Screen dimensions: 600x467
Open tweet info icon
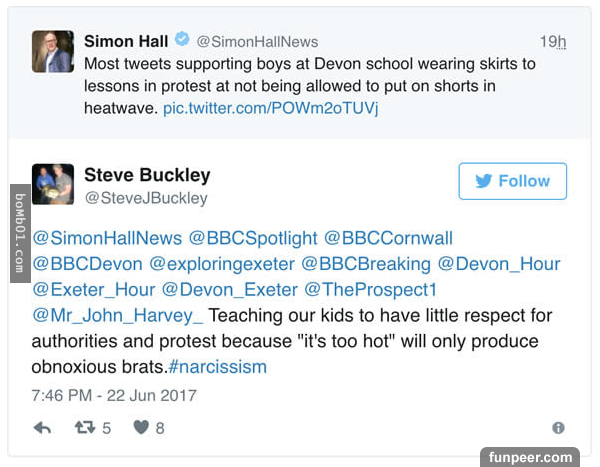(x=558, y=427)
